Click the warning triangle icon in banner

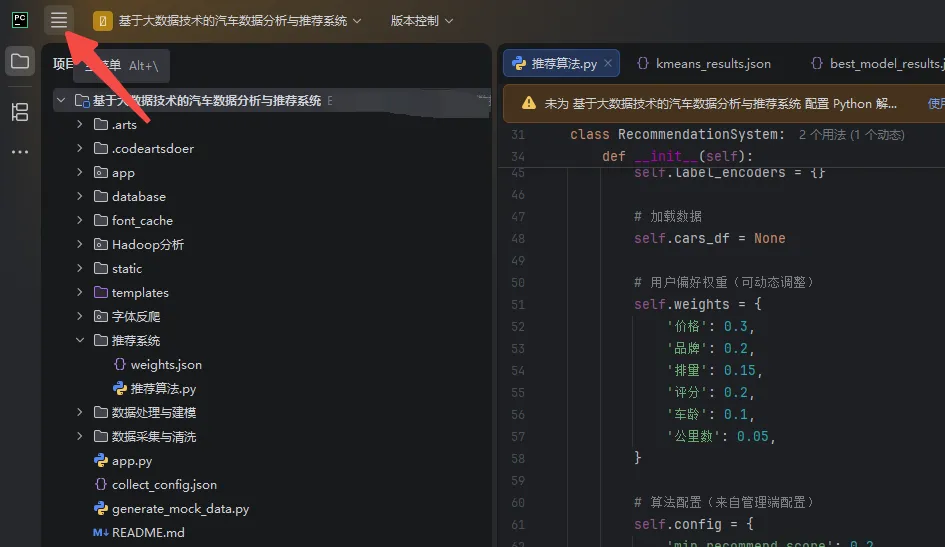[x=529, y=103]
